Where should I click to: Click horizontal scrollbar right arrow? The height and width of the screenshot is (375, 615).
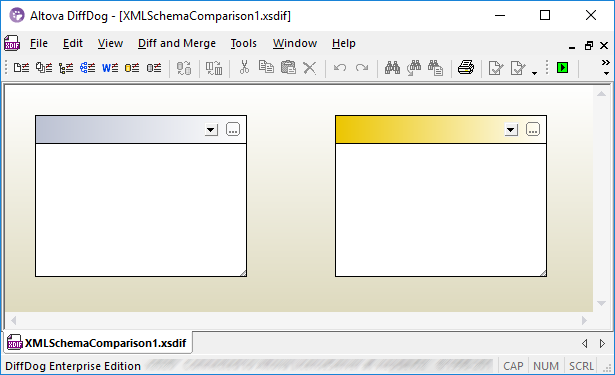click(x=584, y=320)
